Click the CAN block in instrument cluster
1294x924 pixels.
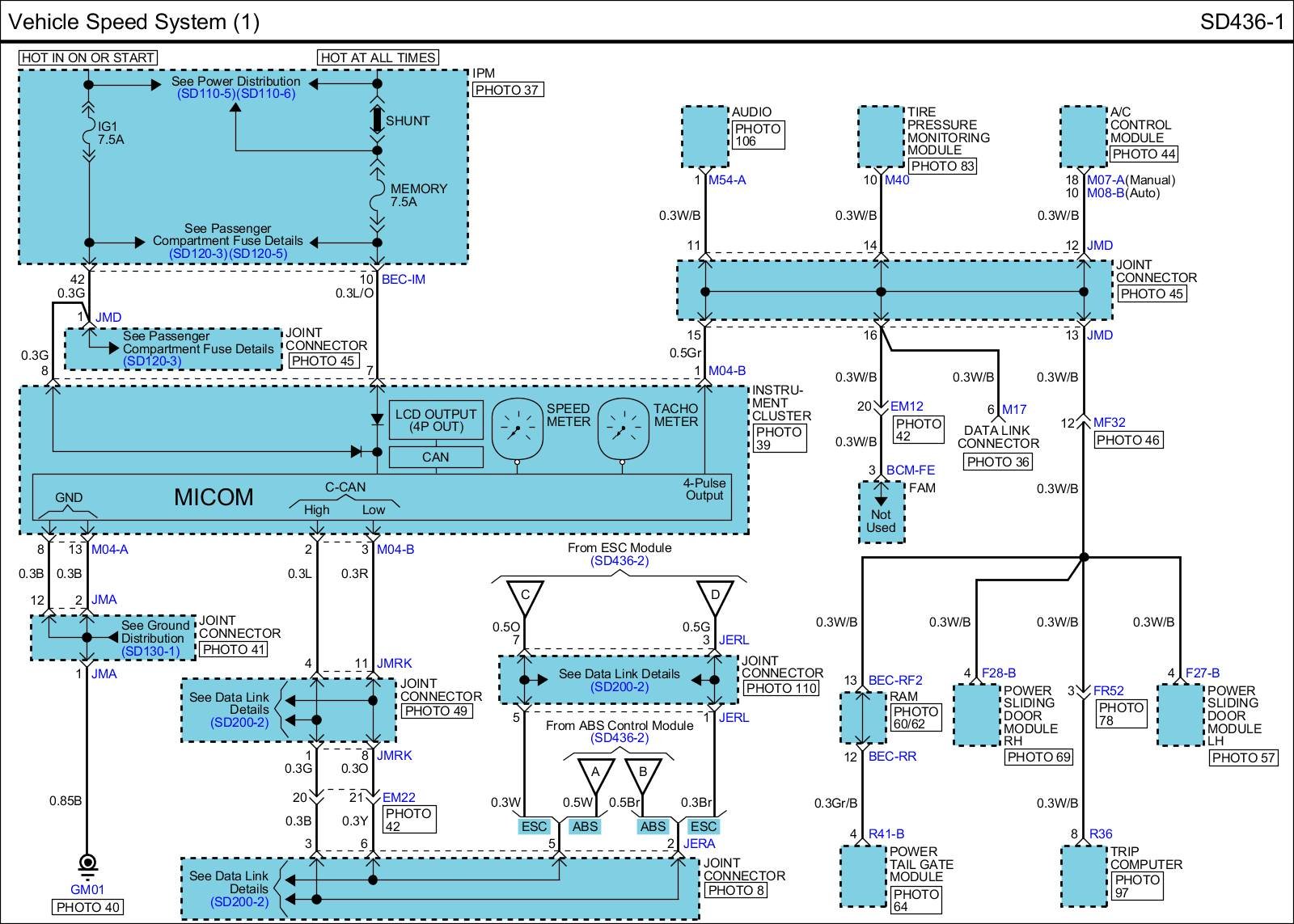[436, 457]
